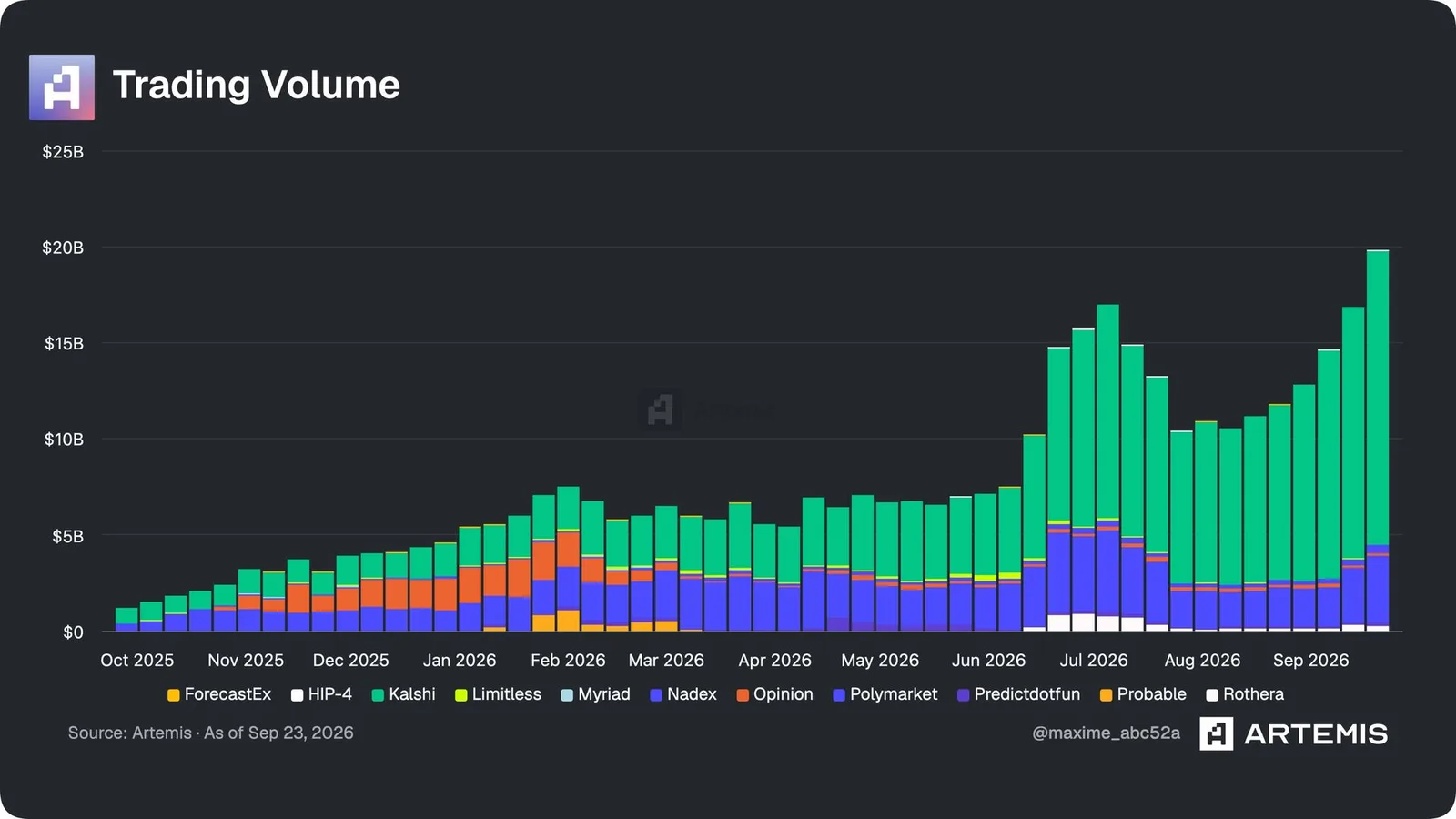Viewport: 1456px width, 819px height.
Task: Click the Nov 2025 x-axis label
Action: pyautogui.click(x=246, y=661)
